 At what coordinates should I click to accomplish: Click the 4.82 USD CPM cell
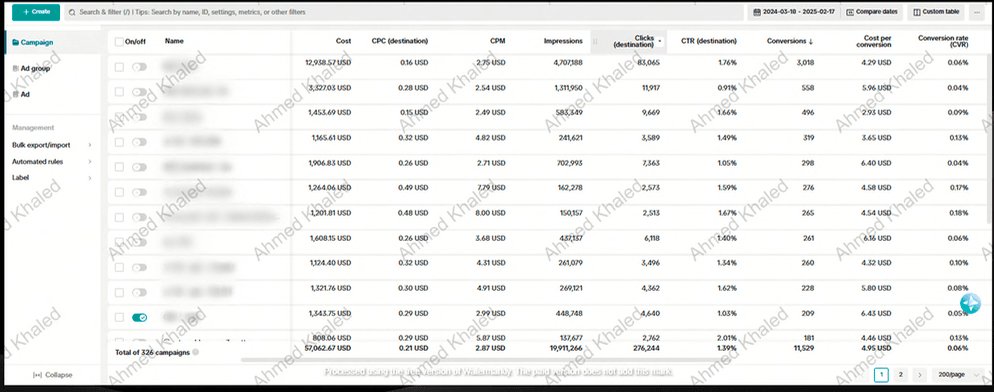tap(490, 137)
